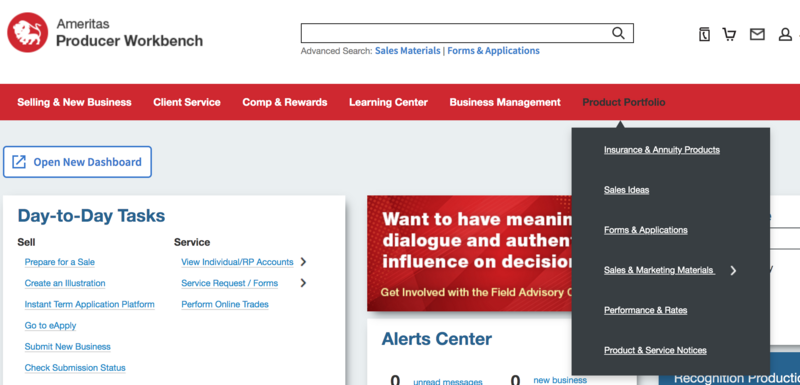Open Sales Materials advanced search
Image resolution: width=800 pixels, height=385 pixels.
[408, 51]
